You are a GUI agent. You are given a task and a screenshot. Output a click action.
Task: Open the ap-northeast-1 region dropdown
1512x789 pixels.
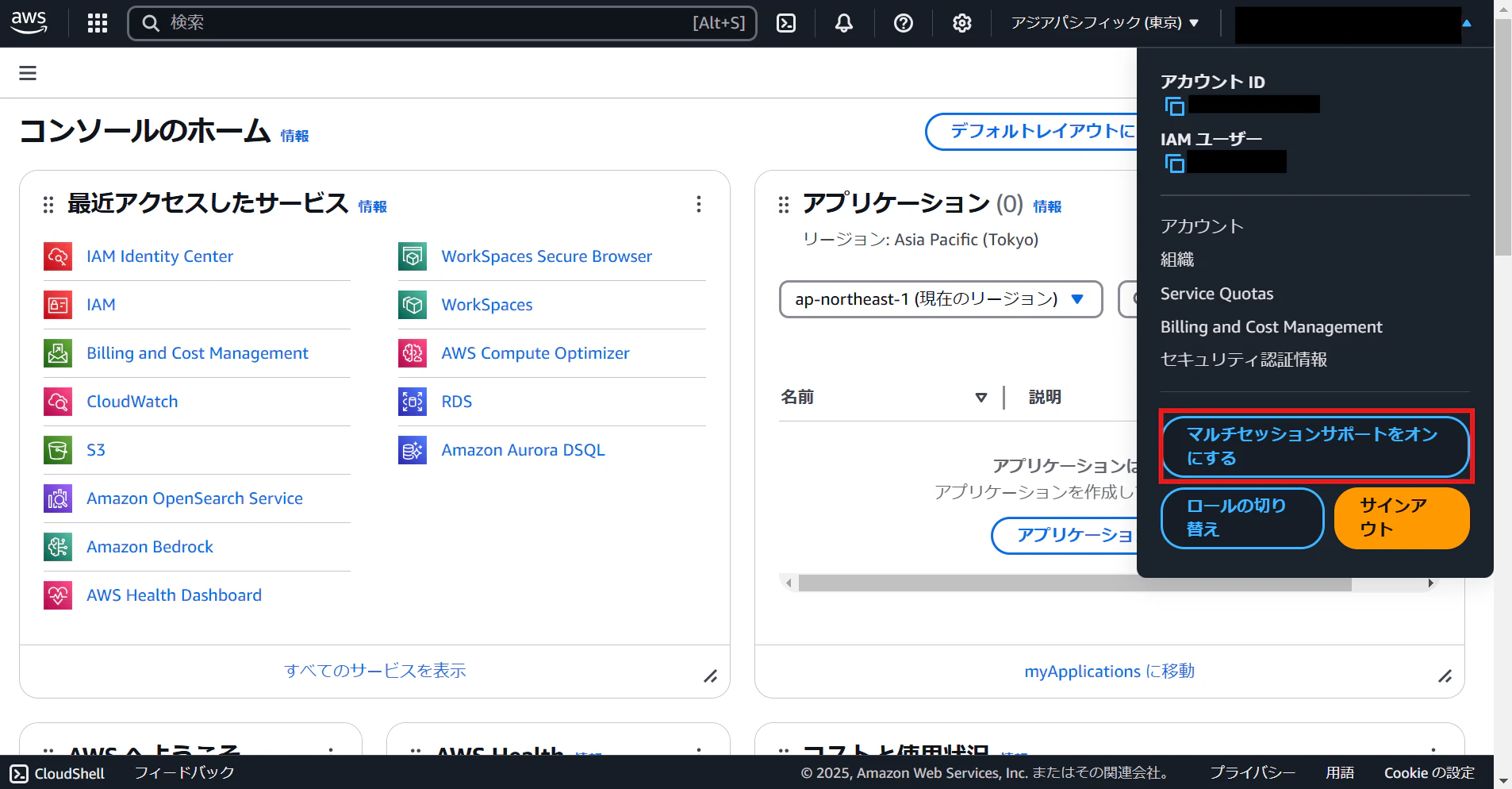941,299
